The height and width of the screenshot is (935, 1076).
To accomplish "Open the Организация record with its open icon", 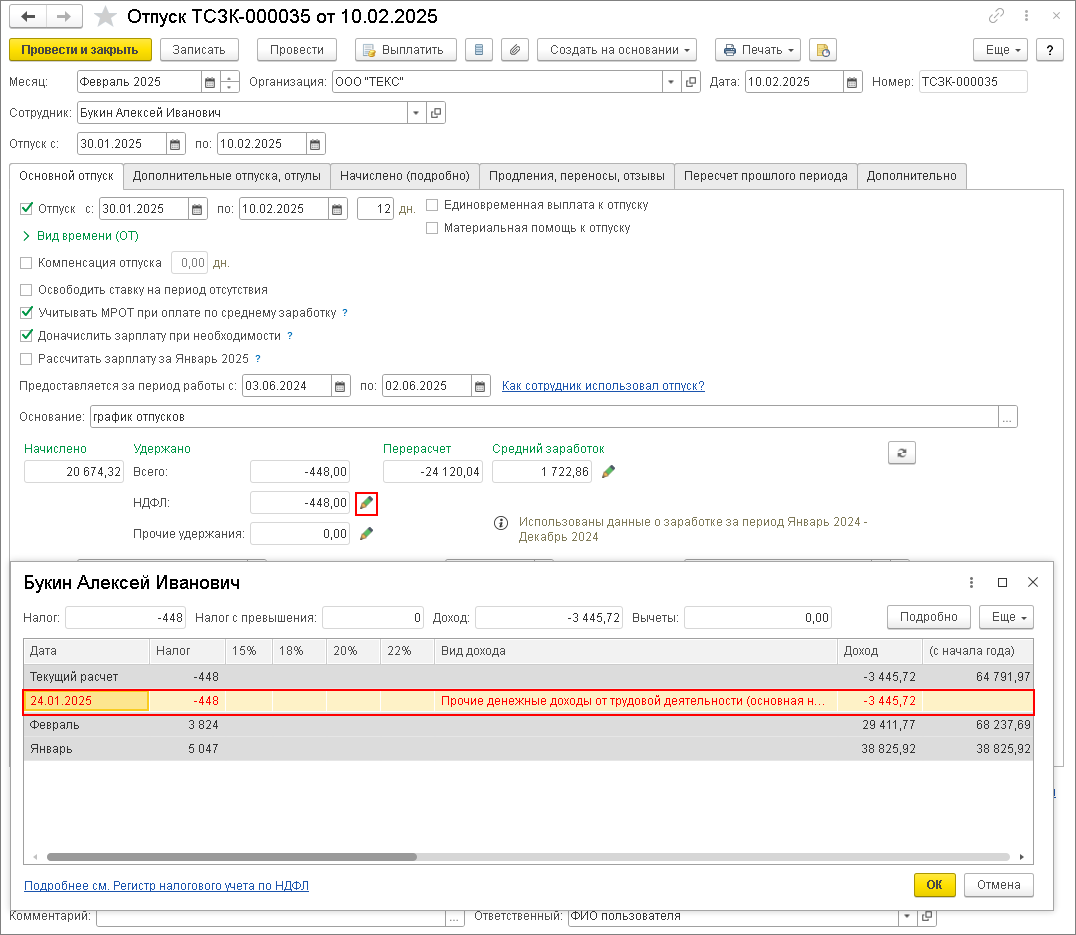I will [x=691, y=82].
